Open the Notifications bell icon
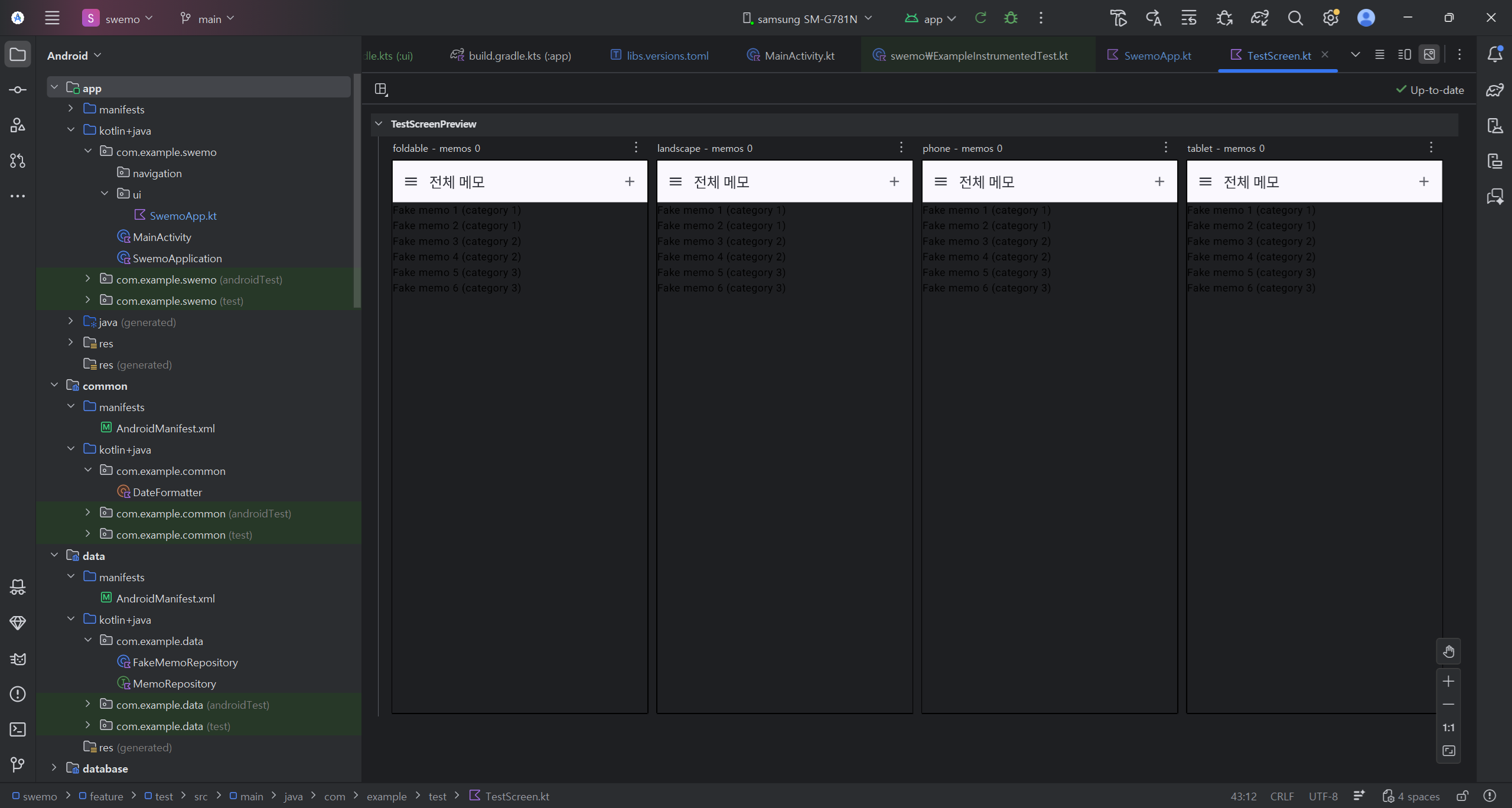 (1495, 54)
